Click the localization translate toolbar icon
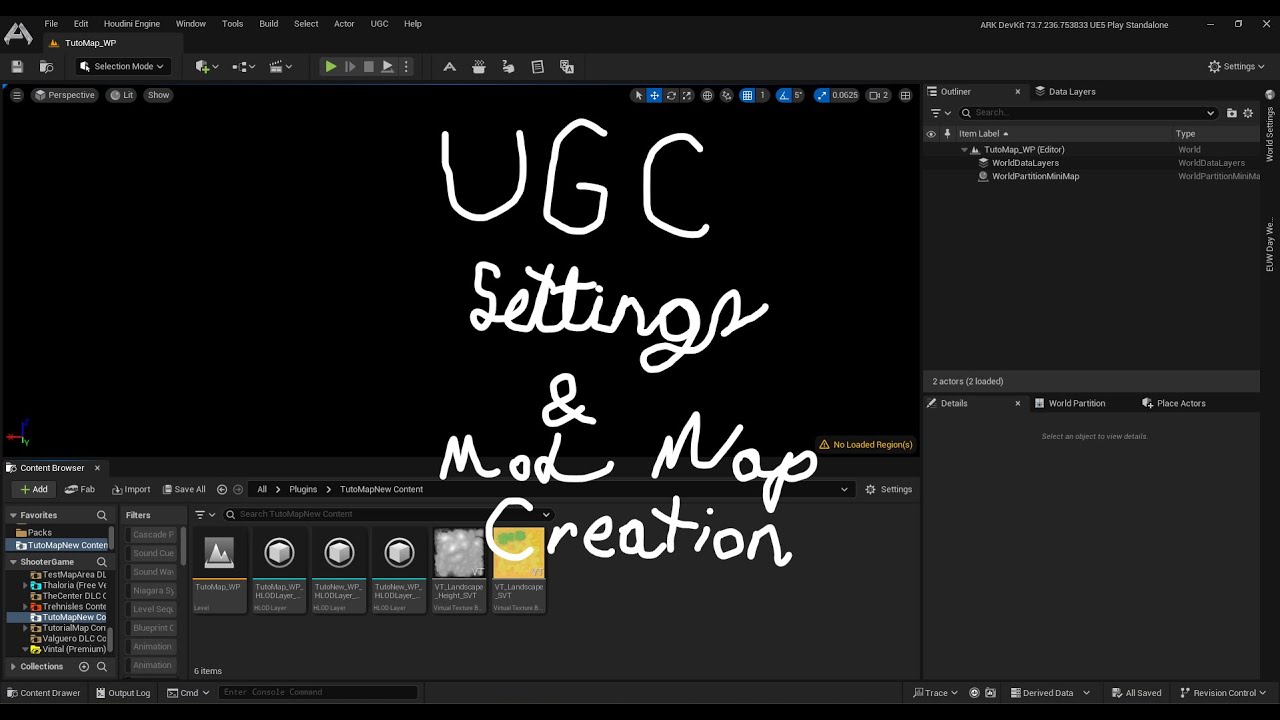This screenshot has width=1280, height=720. (567, 67)
